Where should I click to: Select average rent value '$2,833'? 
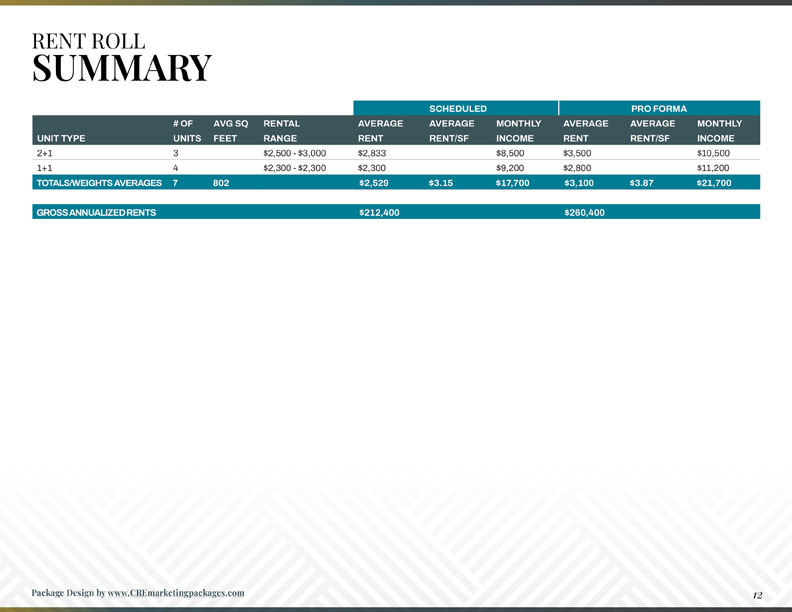click(x=372, y=153)
